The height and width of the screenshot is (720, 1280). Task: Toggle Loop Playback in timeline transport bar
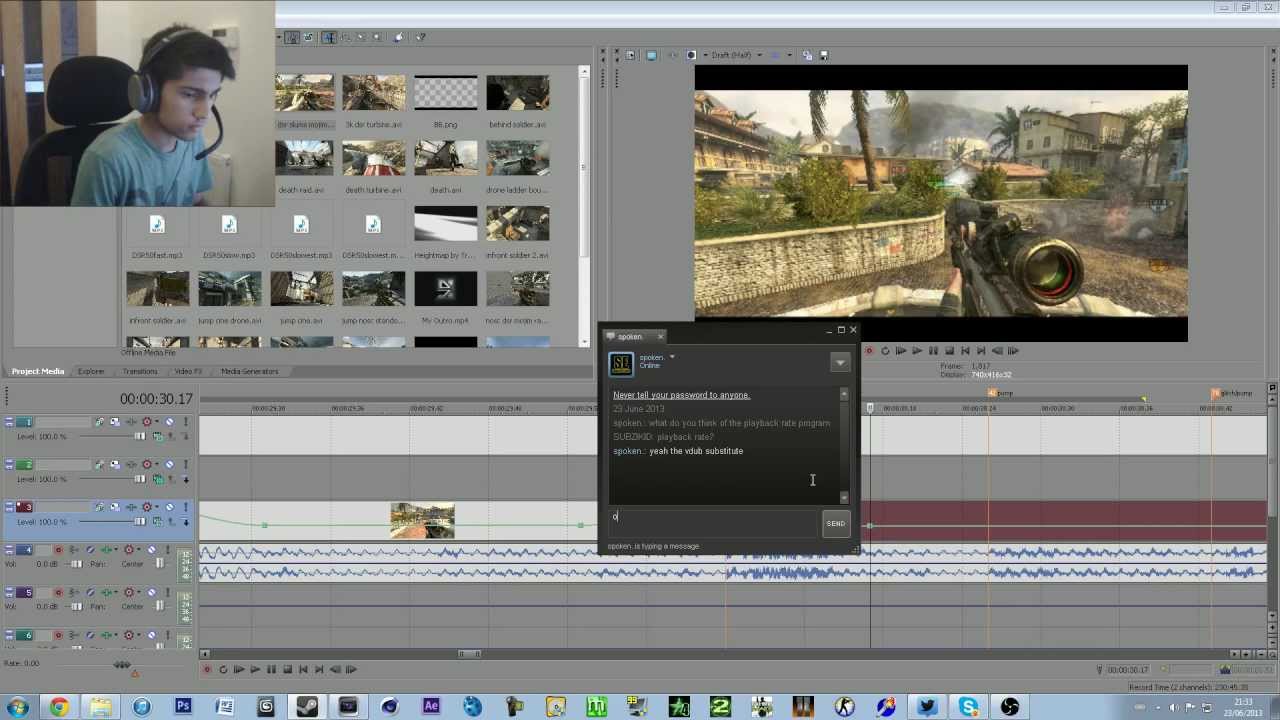223,669
